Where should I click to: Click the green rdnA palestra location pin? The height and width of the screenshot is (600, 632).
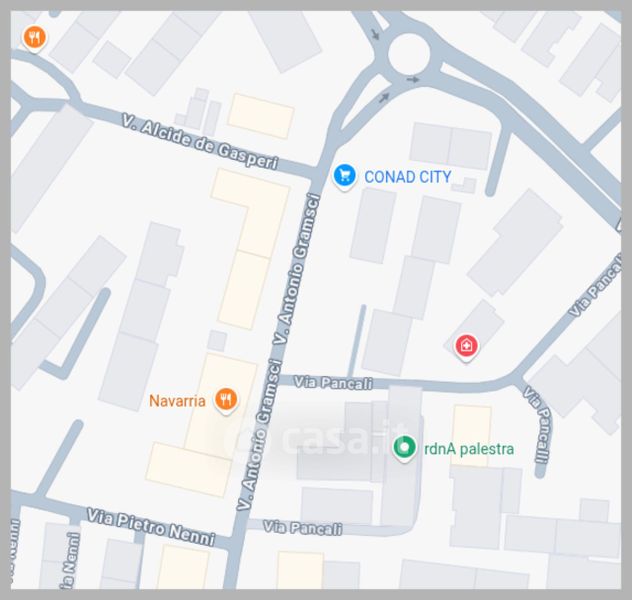click(x=404, y=448)
